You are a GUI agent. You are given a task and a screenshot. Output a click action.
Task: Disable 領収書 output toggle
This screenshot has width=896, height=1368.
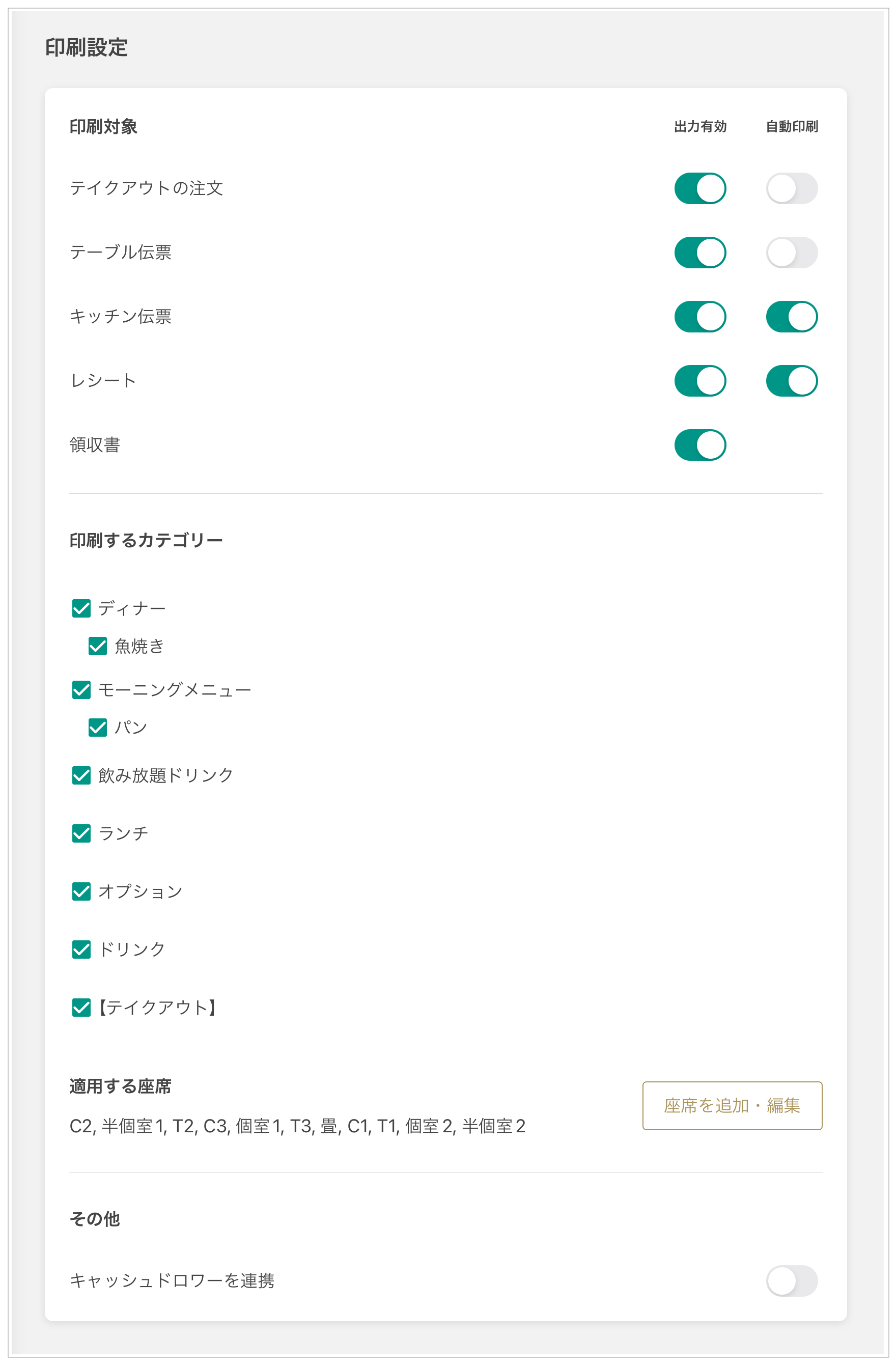pos(699,445)
